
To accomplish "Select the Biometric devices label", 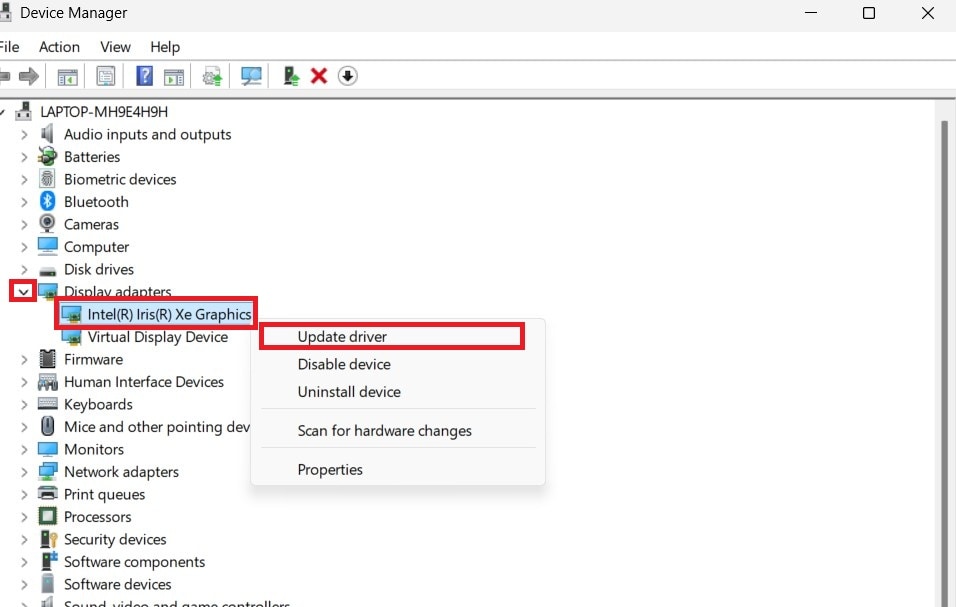I will (x=120, y=179).
